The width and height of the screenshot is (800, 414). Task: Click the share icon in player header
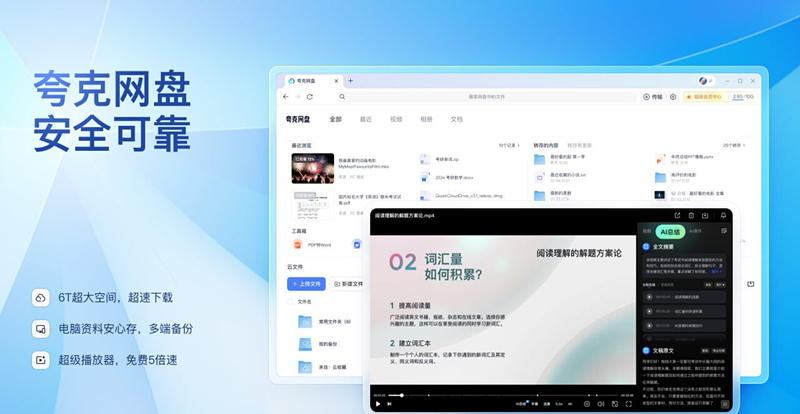point(677,215)
